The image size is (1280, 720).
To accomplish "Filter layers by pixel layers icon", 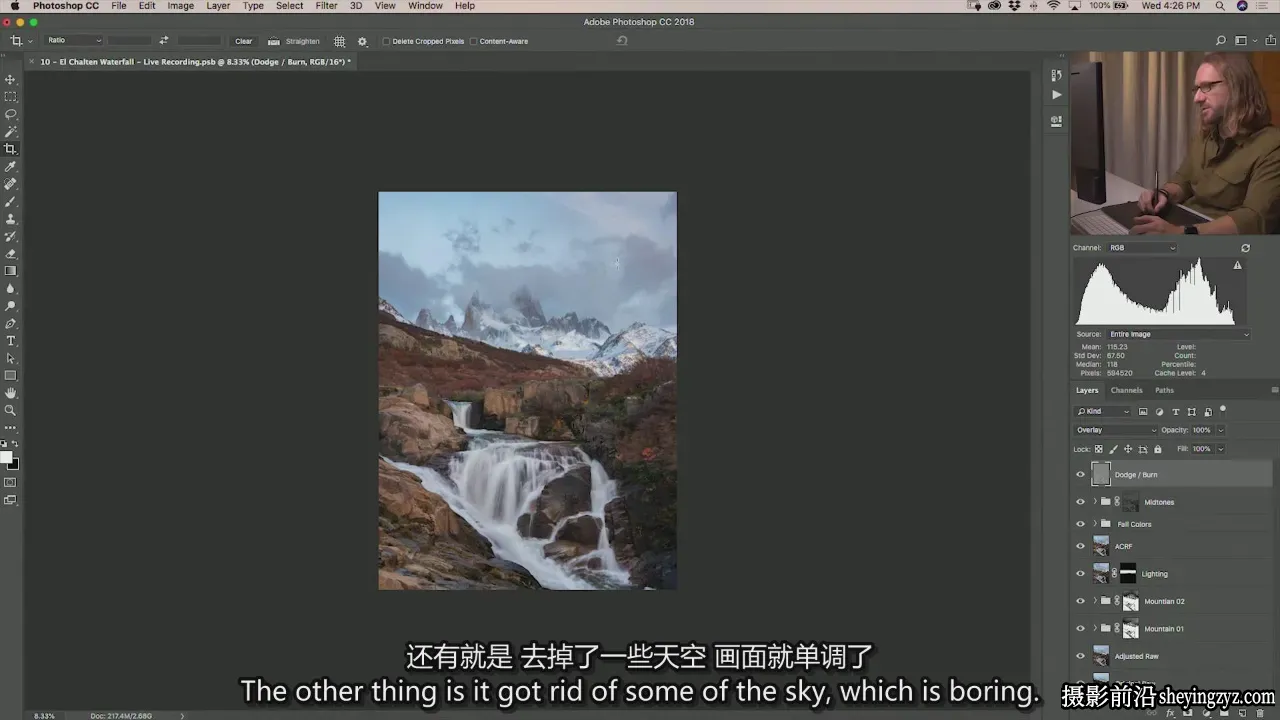I will [x=1143, y=411].
